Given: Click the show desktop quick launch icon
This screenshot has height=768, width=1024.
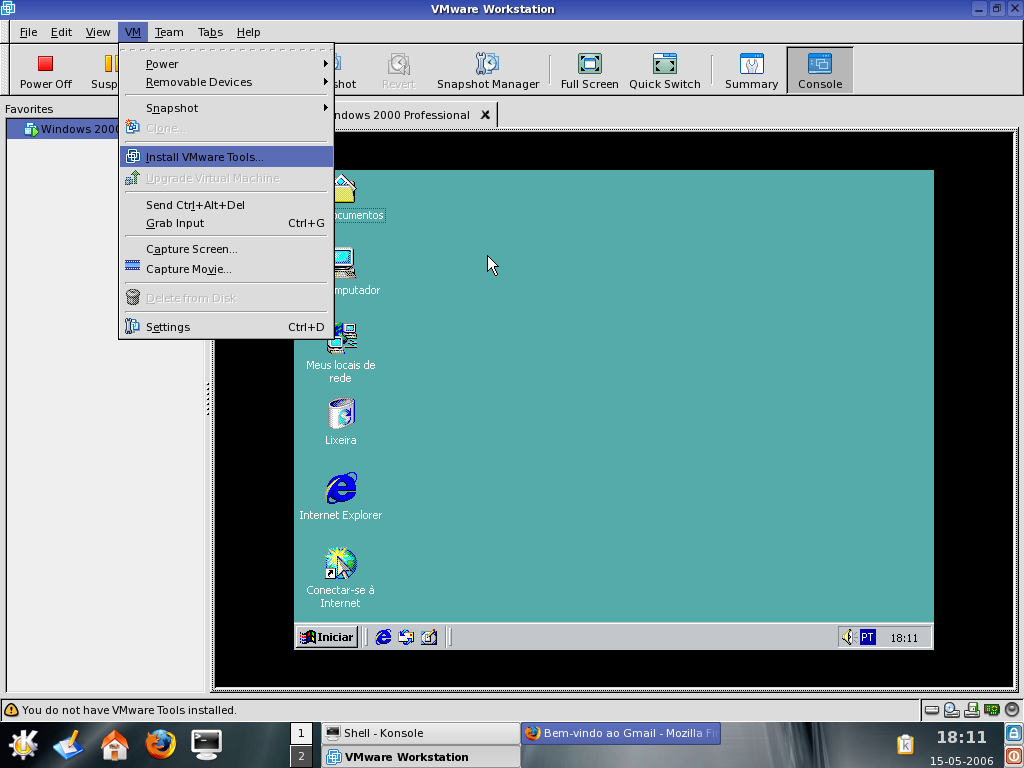Looking at the screenshot, I should 428,637.
